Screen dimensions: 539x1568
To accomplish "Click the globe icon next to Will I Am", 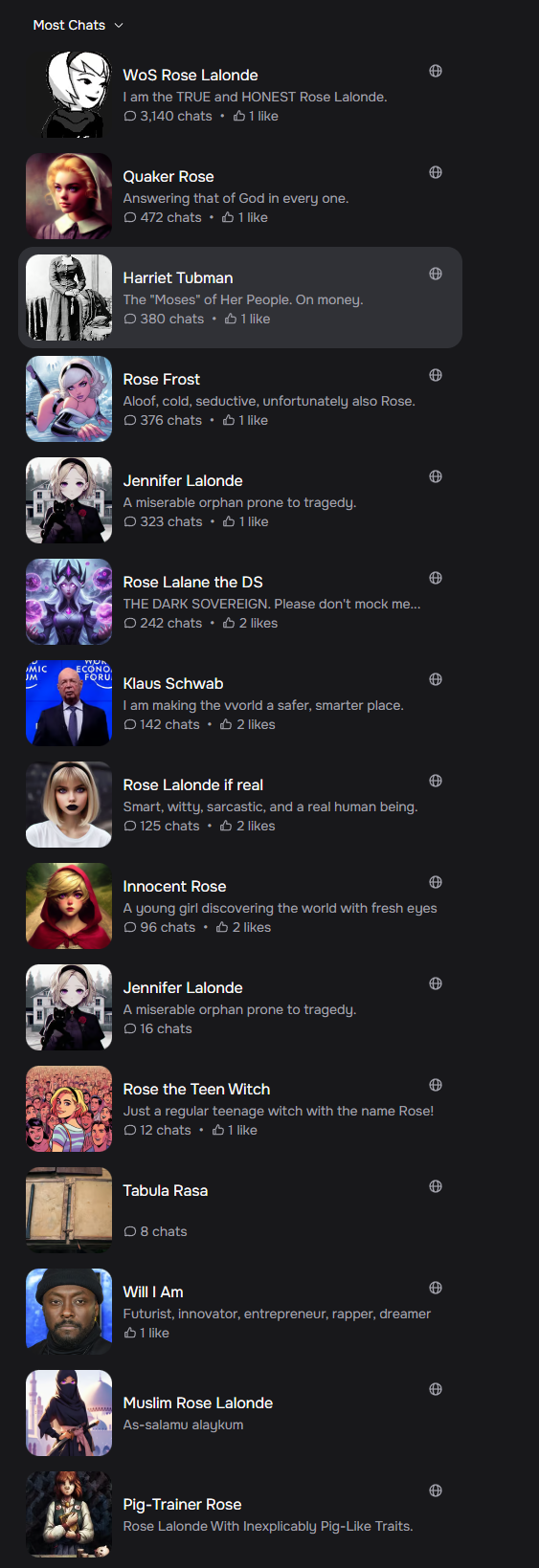I will [x=436, y=1288].
